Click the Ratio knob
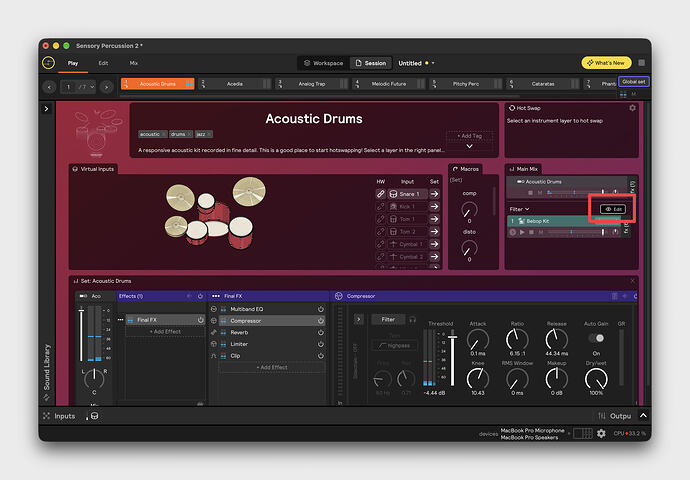Viewport: 690px width, 480px height. [x=517, y=339]
